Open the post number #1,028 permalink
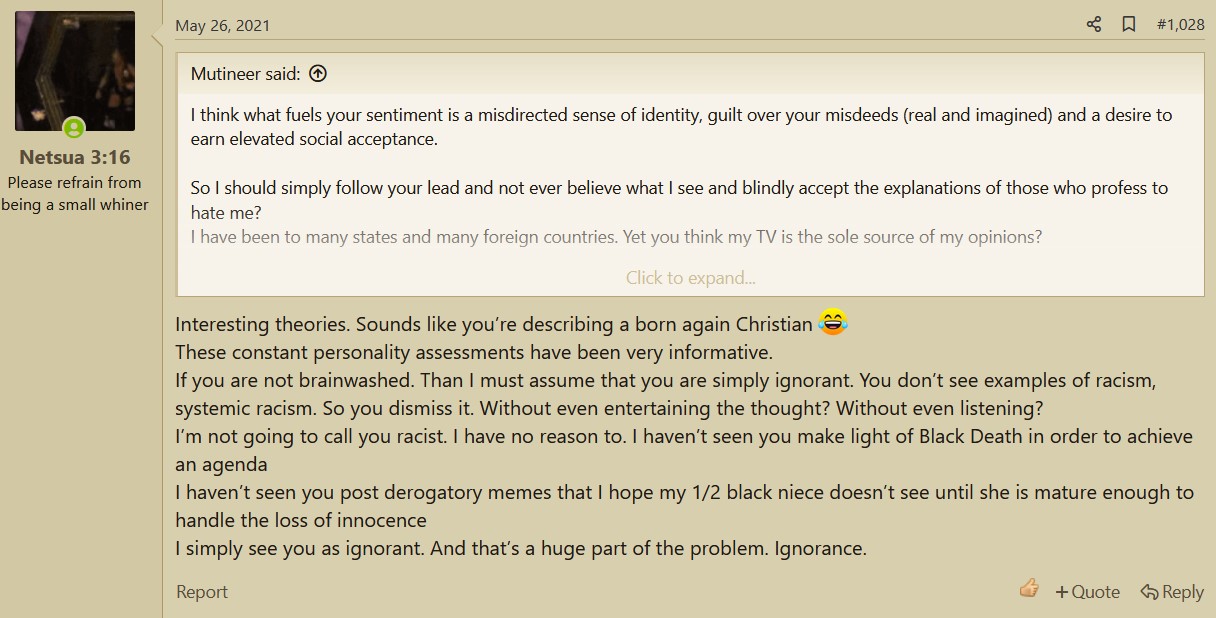Viewport: 1216px width, 618px height. [x=1180, y=25]
